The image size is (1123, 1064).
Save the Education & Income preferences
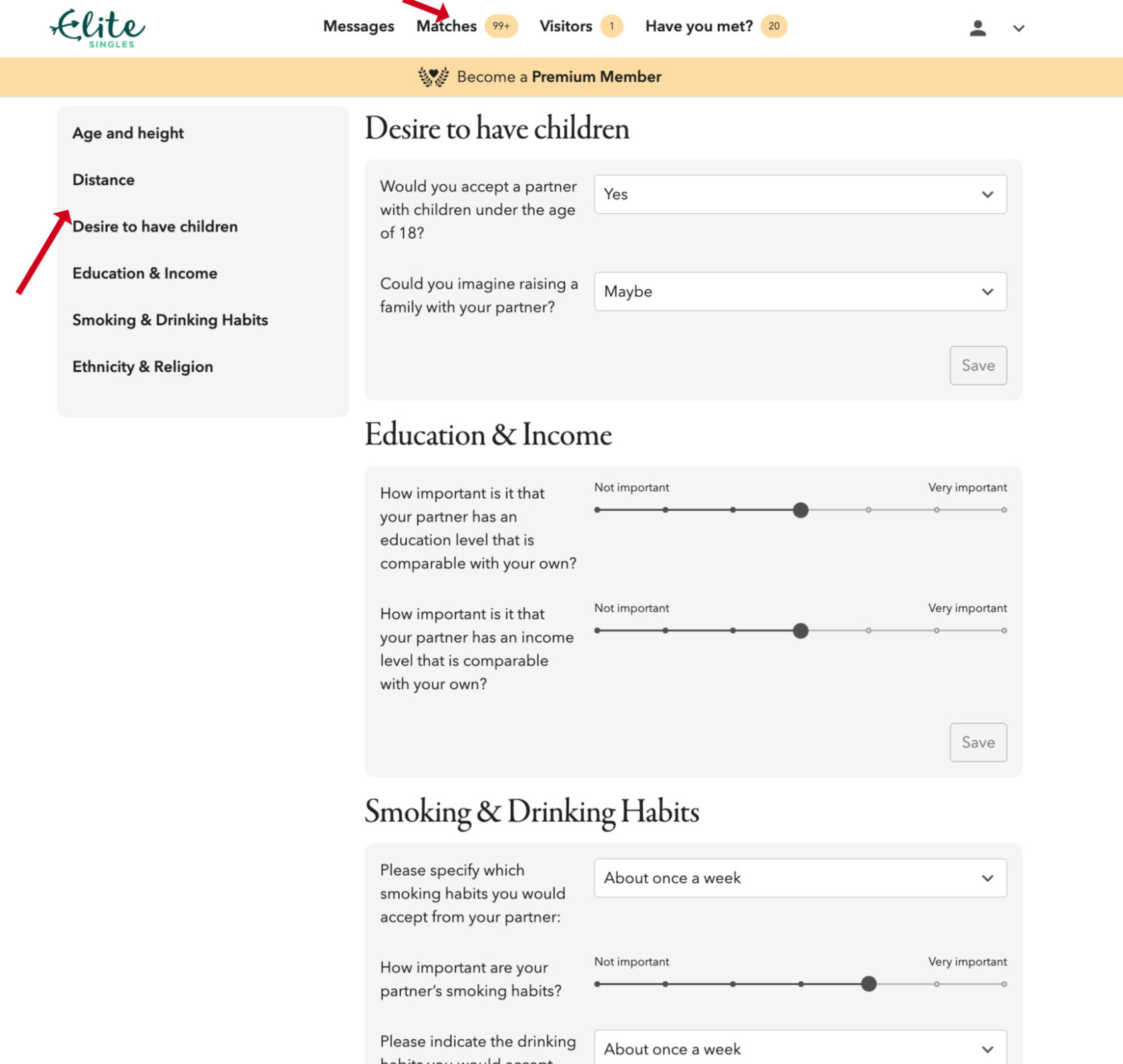[978, 742]
